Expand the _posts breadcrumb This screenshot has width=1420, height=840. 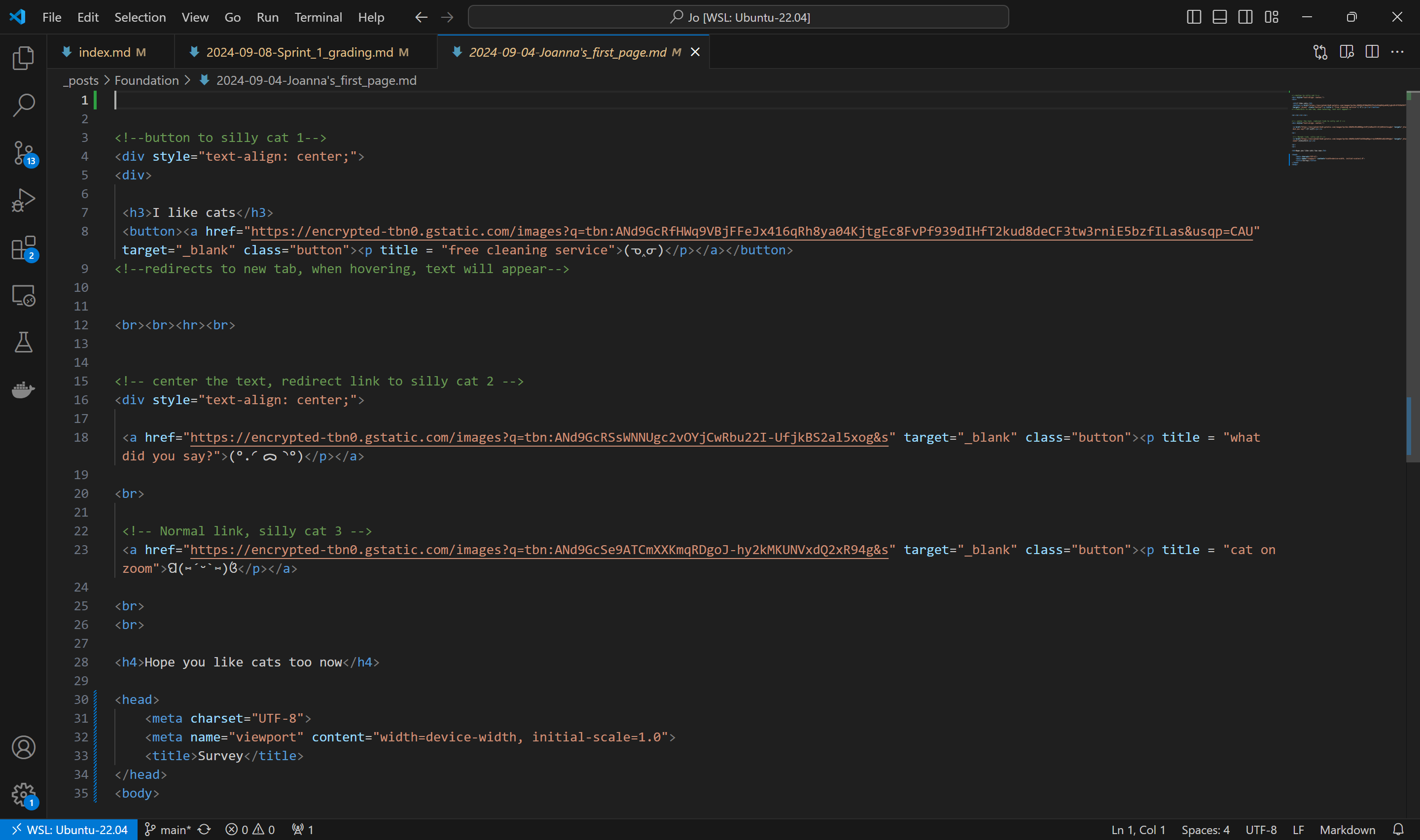pyautogui.click(x=81, y=80)
